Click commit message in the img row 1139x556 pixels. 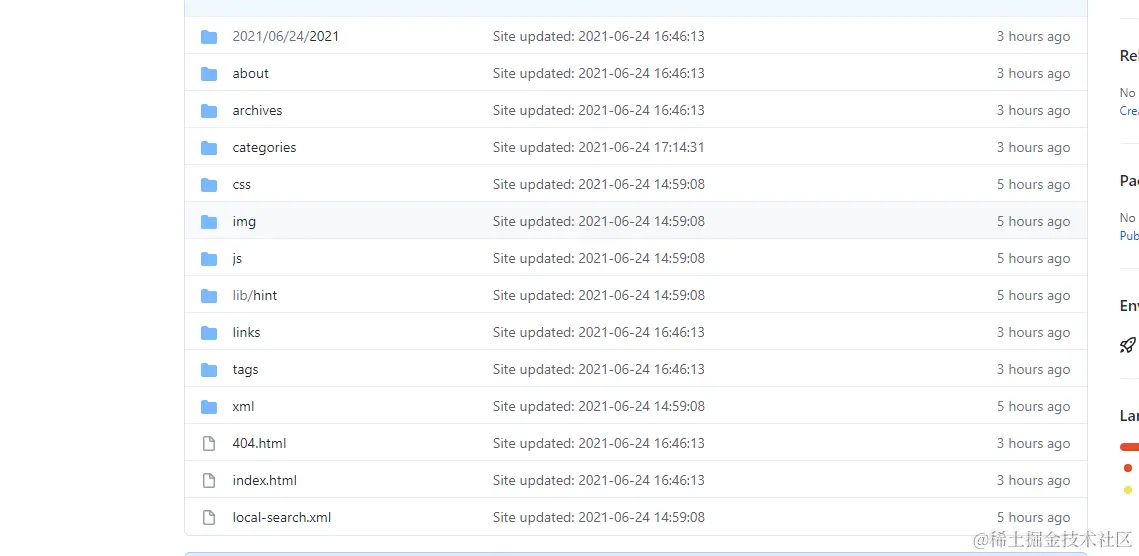(x=599, y=222)
